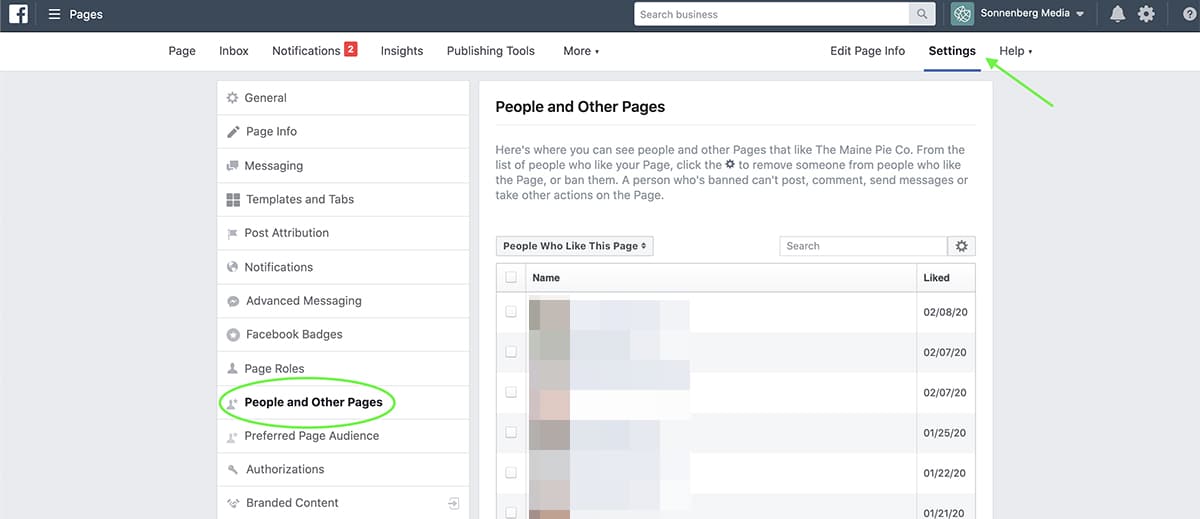The image size is (1200, 519).
Task: Open the Page Roles settings section
Action: (x=343, y=369)
